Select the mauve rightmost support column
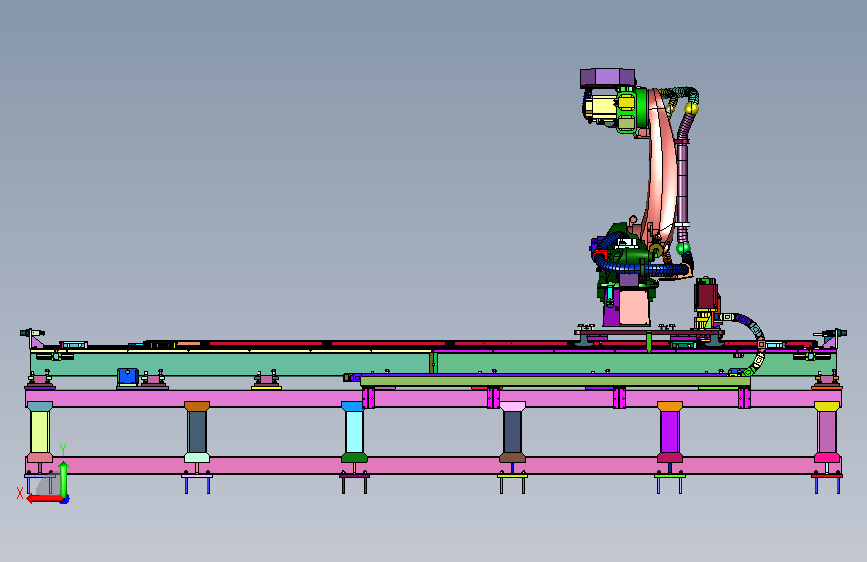 [x=827, y=432]
